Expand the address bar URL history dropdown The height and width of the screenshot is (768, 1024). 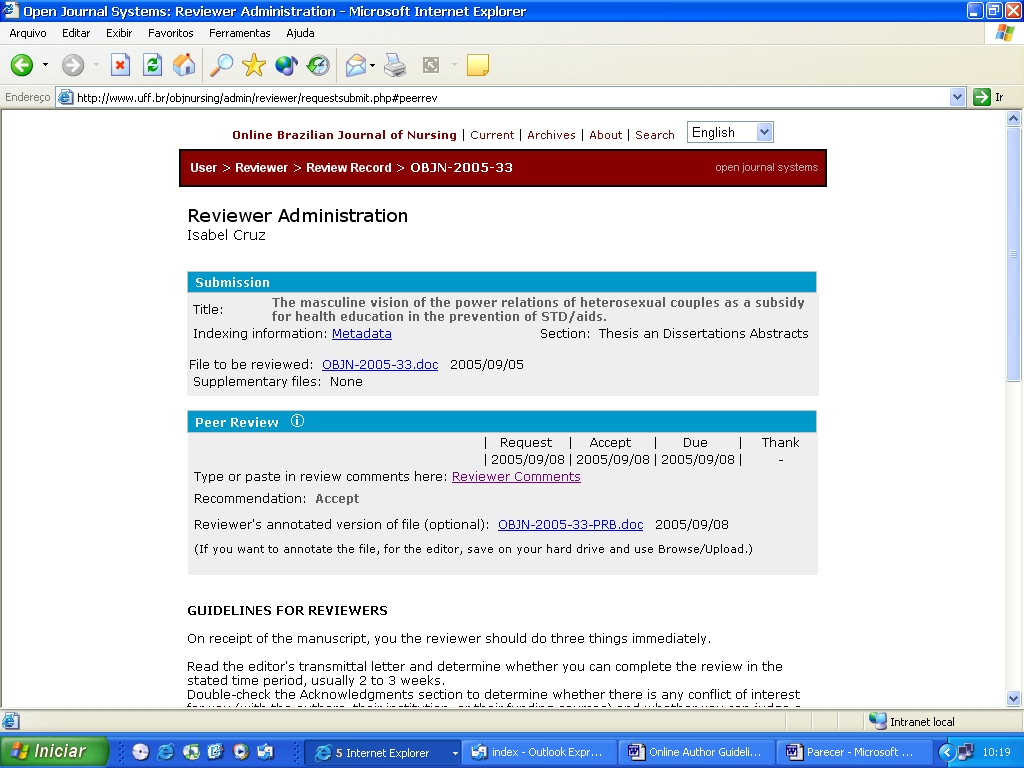pyautogui.click(x=957, y=97)
